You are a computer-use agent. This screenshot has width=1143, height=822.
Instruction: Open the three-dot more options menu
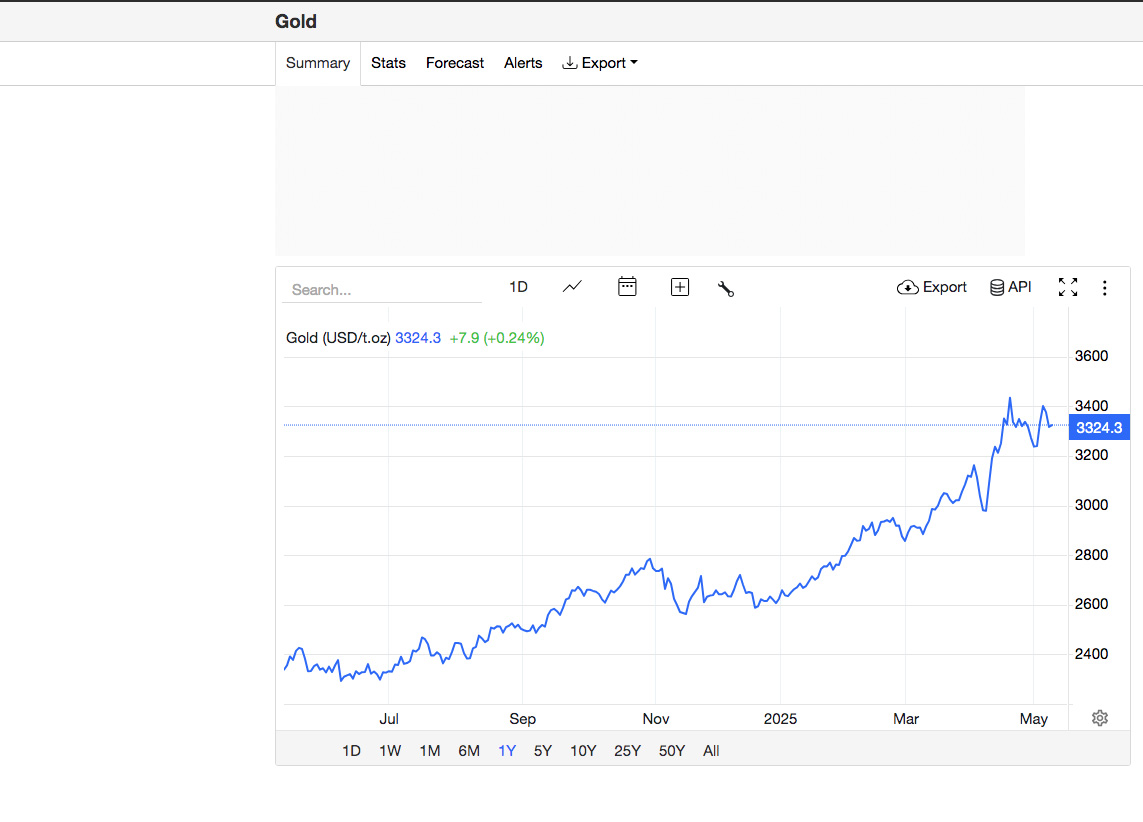[x=1105, y=288]
